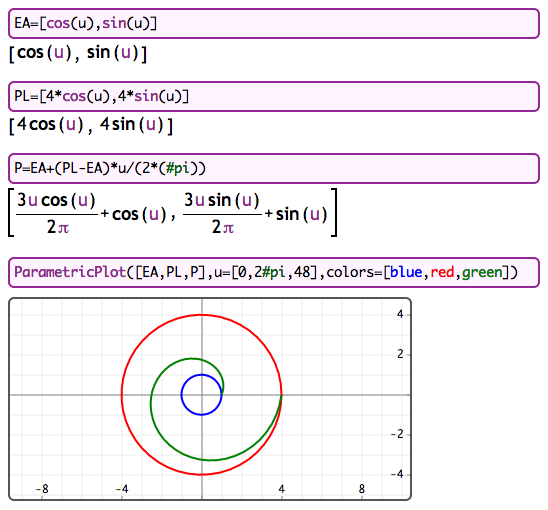The width and height of the screenshot is (548, 510).
Task: Click the 3u sin(u) over 2π fraction
Action: tap(222, 213)
